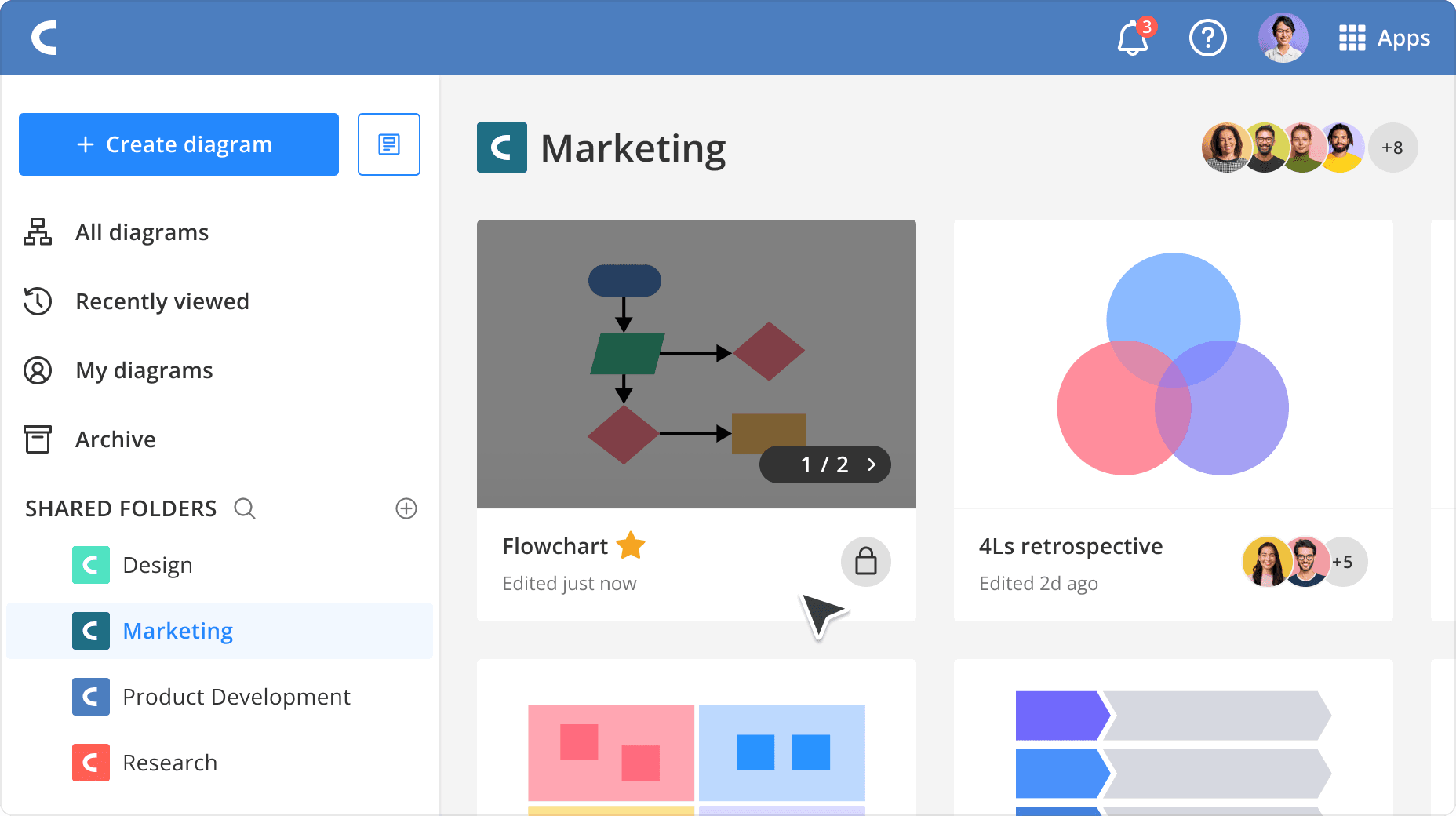The width and height of the screenshot is (1456, 816).
Task: Advance Flowchart preview with the 1/2 chevron
Action: 870,464
